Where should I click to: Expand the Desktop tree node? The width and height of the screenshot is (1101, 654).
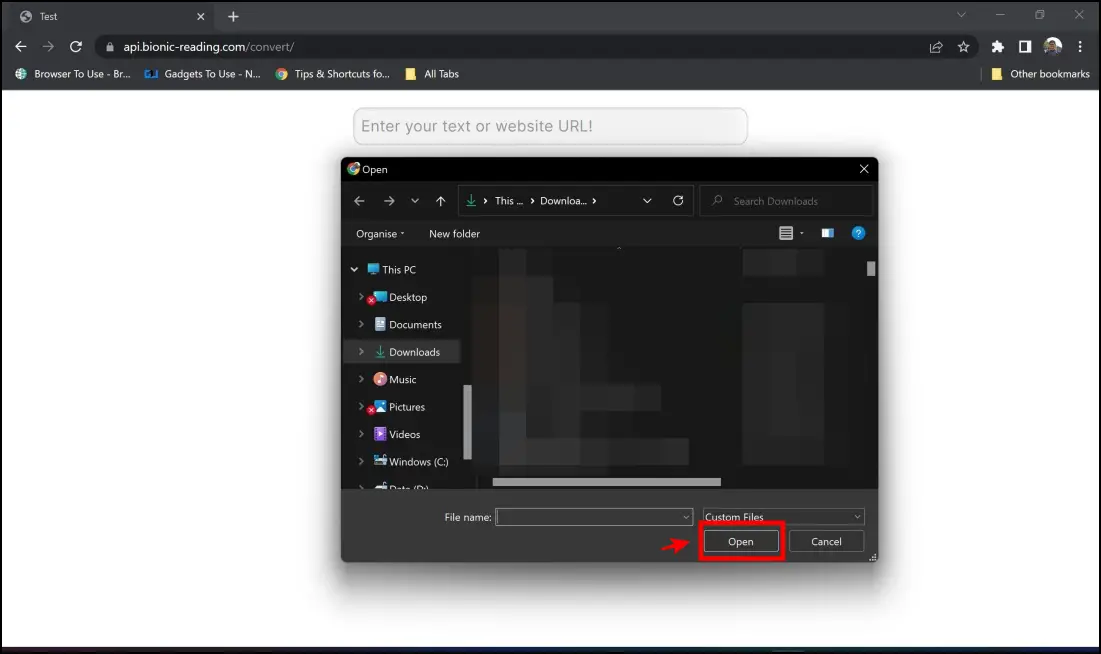[x=361, y=297]
